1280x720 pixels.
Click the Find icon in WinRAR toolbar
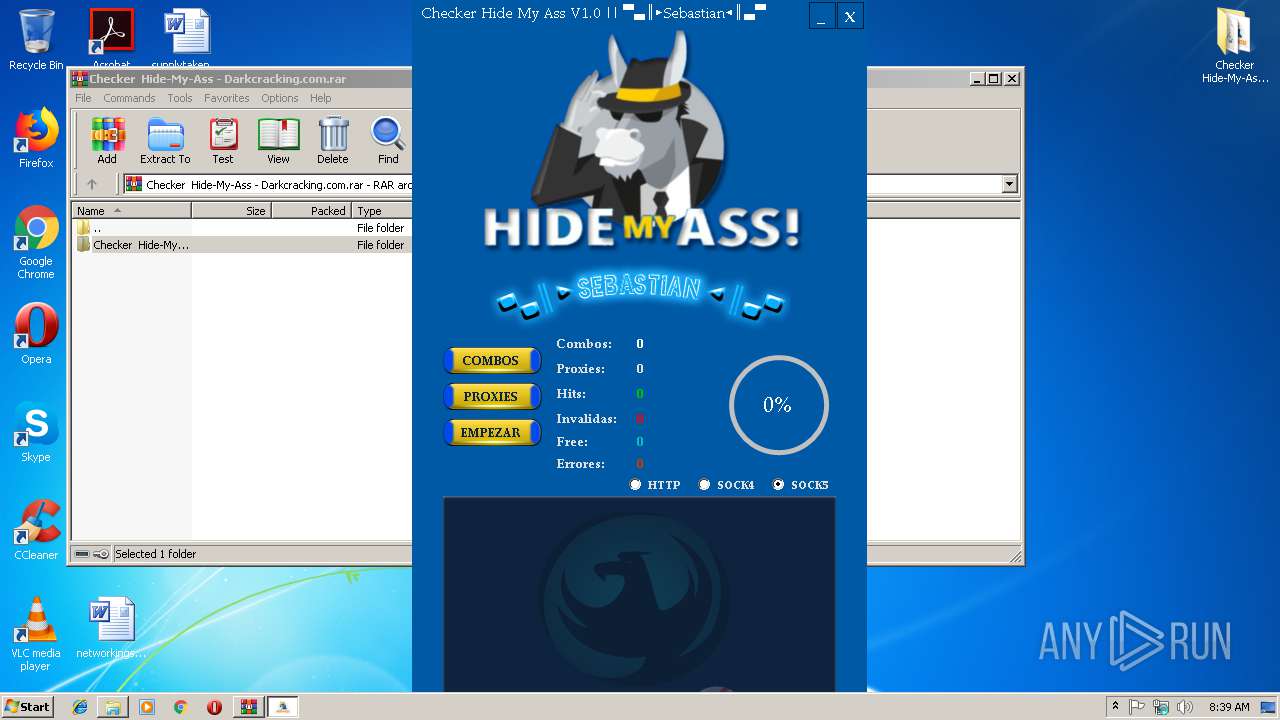tap(388, 141)
